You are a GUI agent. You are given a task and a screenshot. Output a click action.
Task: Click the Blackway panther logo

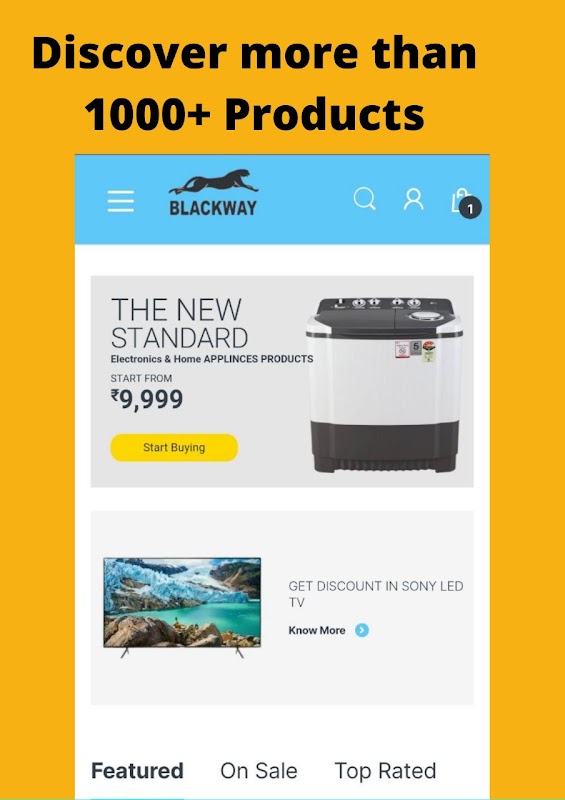[x=213, y=192]
